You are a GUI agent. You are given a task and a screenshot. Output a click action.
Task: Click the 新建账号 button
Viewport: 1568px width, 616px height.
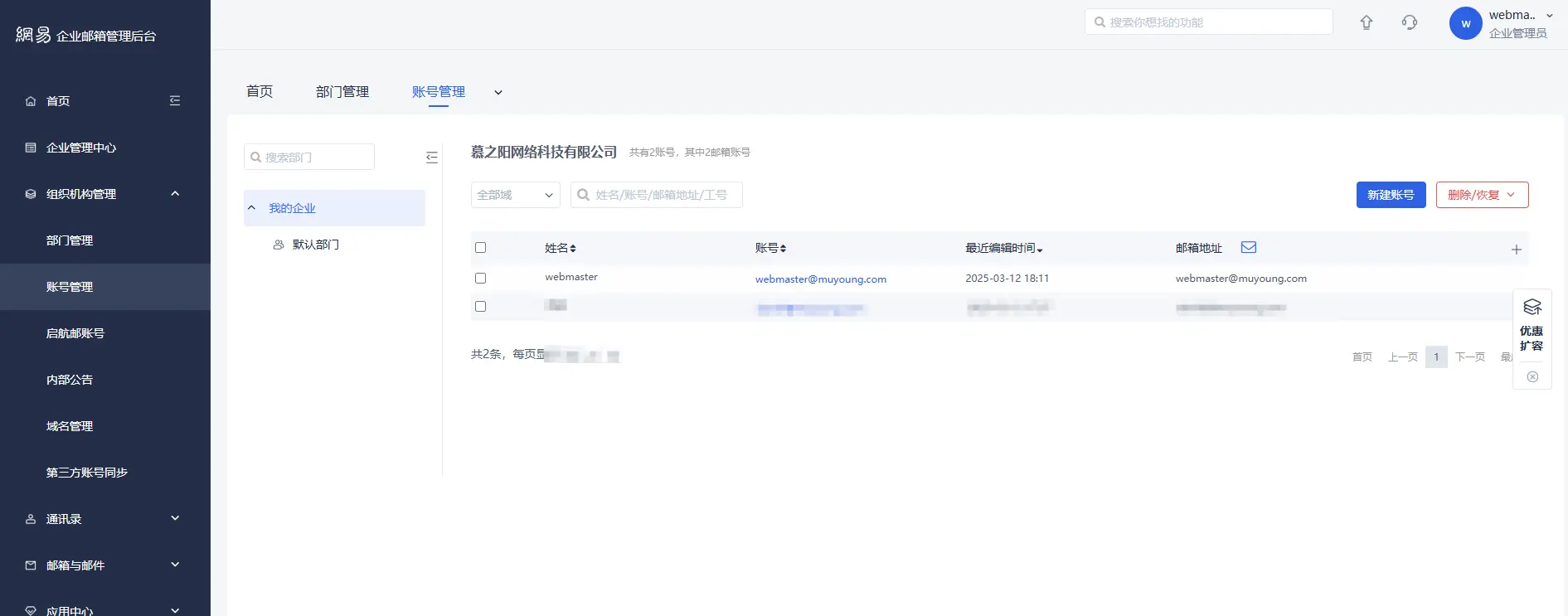(x=1391, y=195)
